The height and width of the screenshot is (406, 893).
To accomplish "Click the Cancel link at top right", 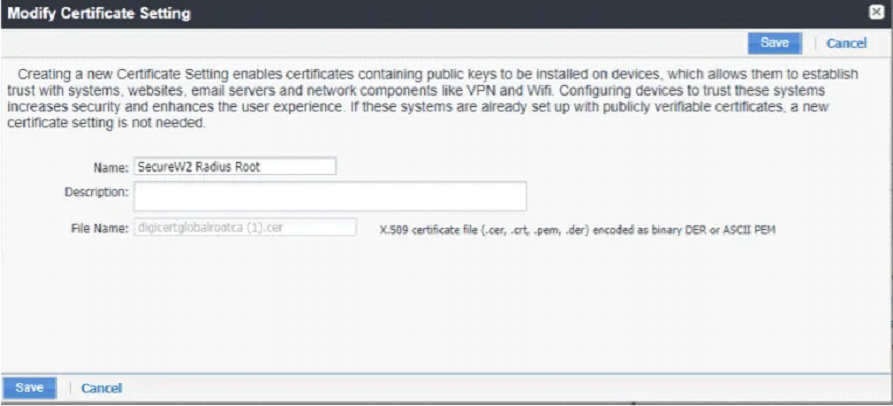I will click(x=846, y=43).
